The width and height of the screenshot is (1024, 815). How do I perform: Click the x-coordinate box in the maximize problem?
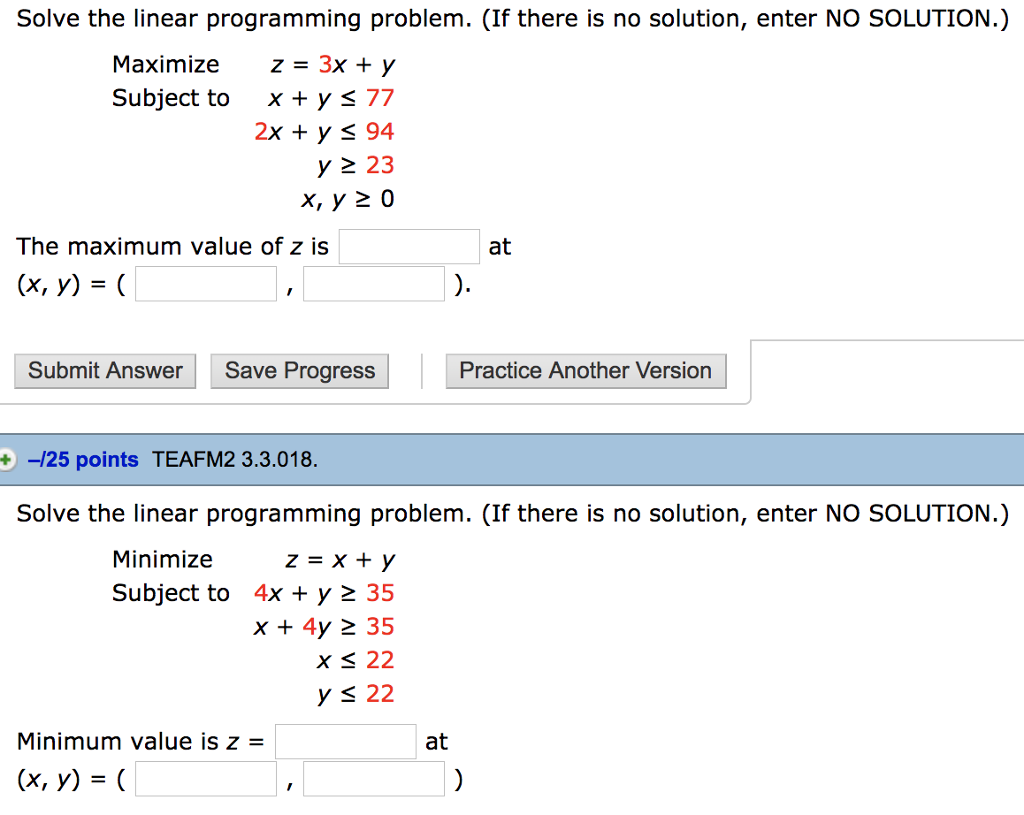(205, 284)
